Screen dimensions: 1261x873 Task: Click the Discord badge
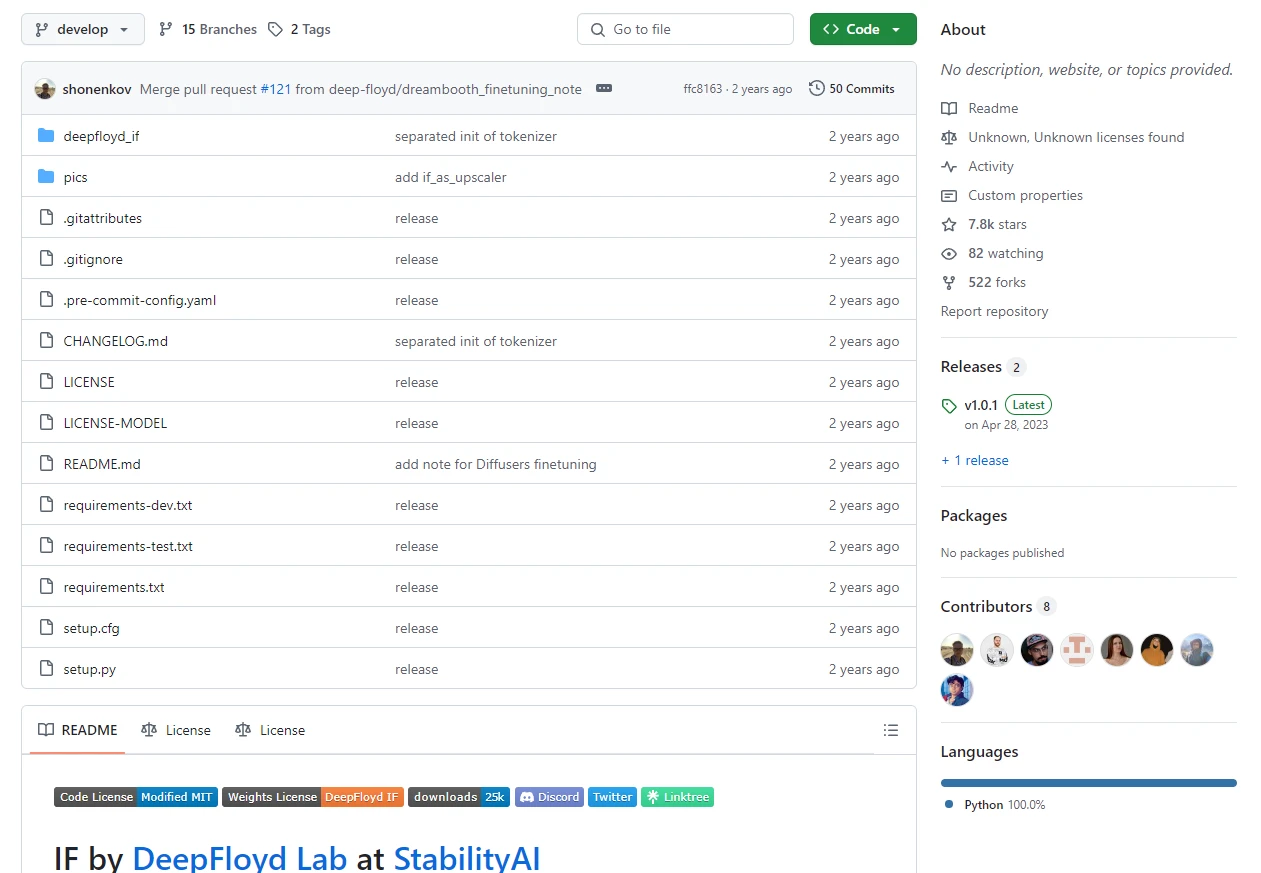(x=549, y=797)
